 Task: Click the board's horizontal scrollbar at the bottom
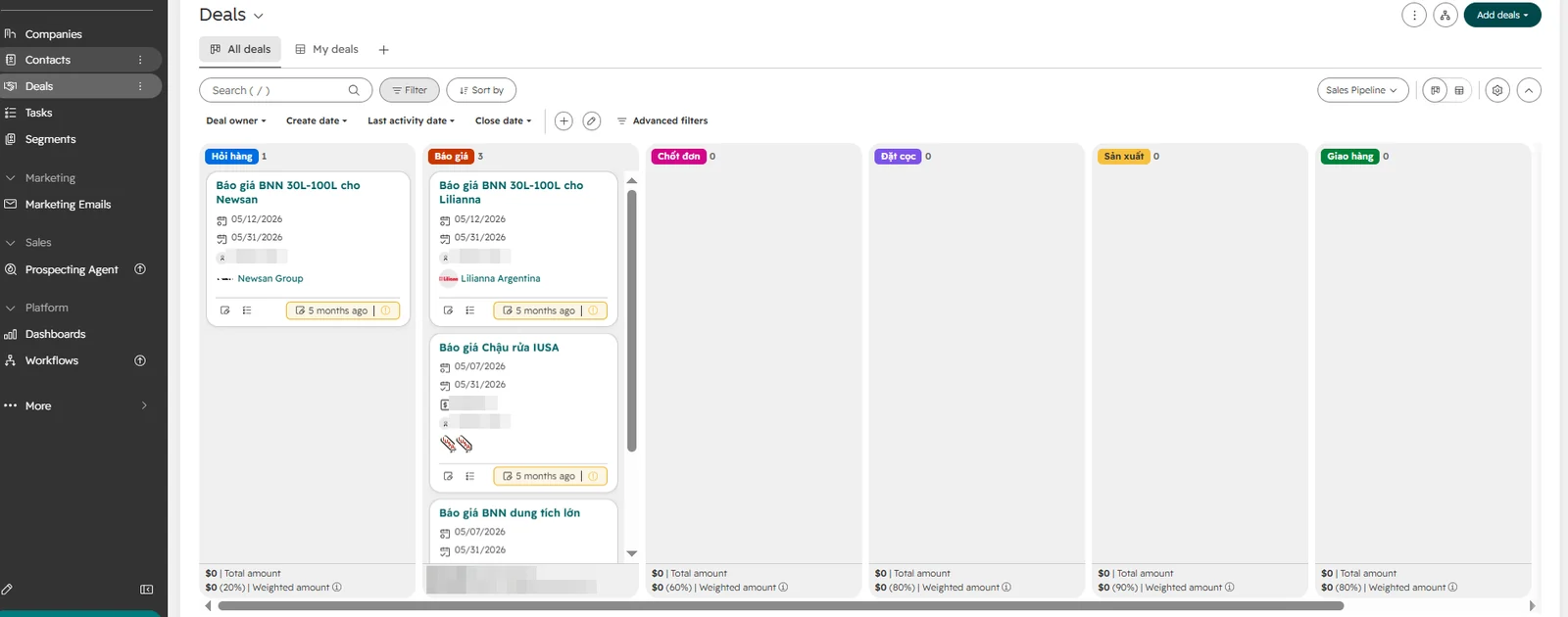pos(780,606)
